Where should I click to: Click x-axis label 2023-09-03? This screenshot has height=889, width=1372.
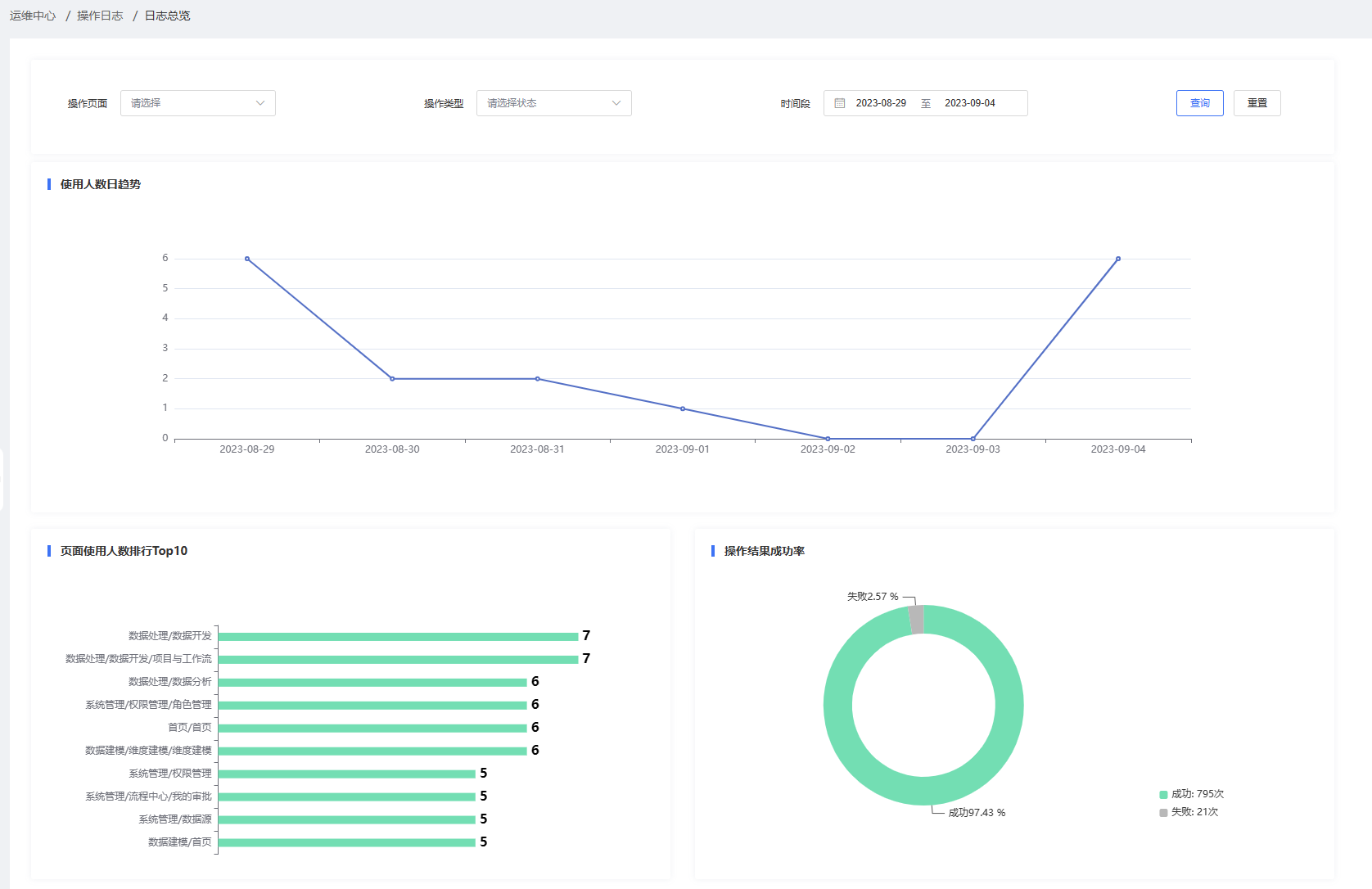[x=973, y=449]
